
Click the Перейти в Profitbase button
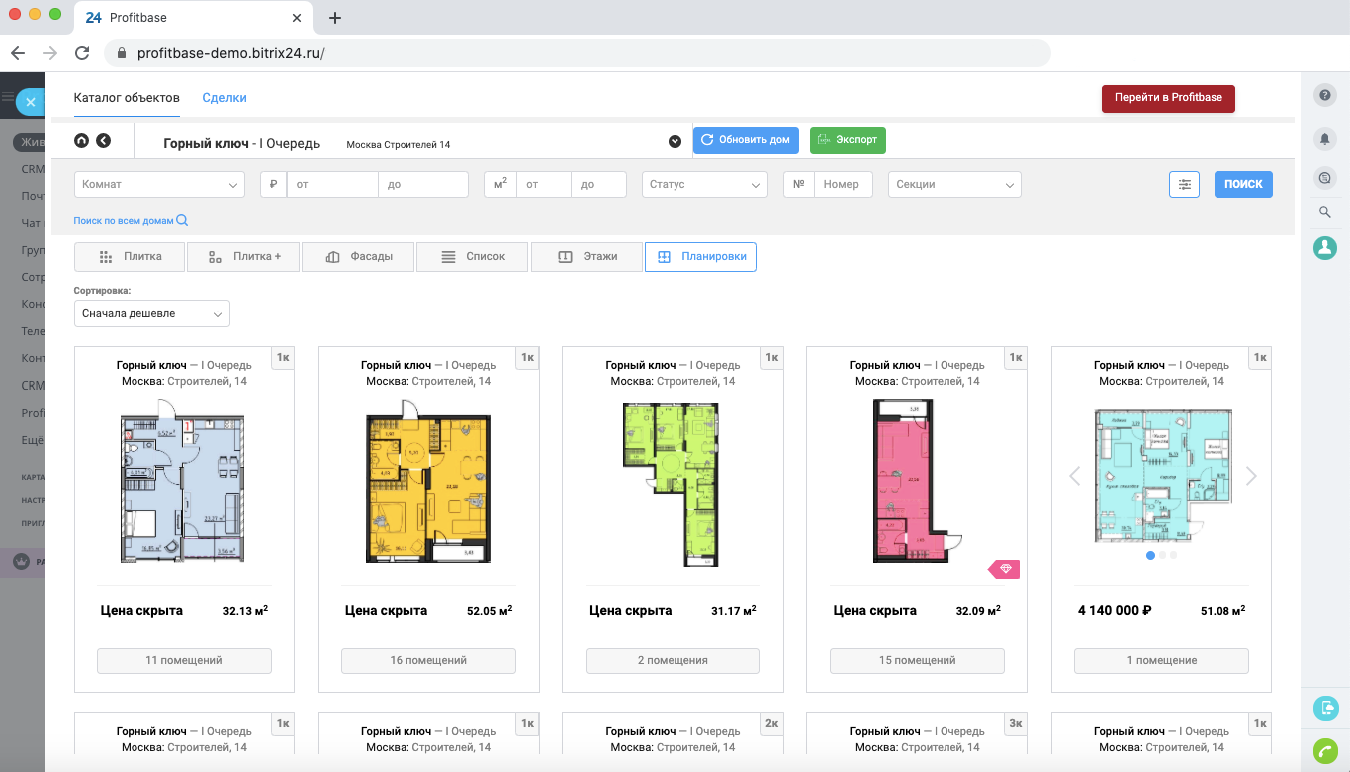(x=1168, y=98)
